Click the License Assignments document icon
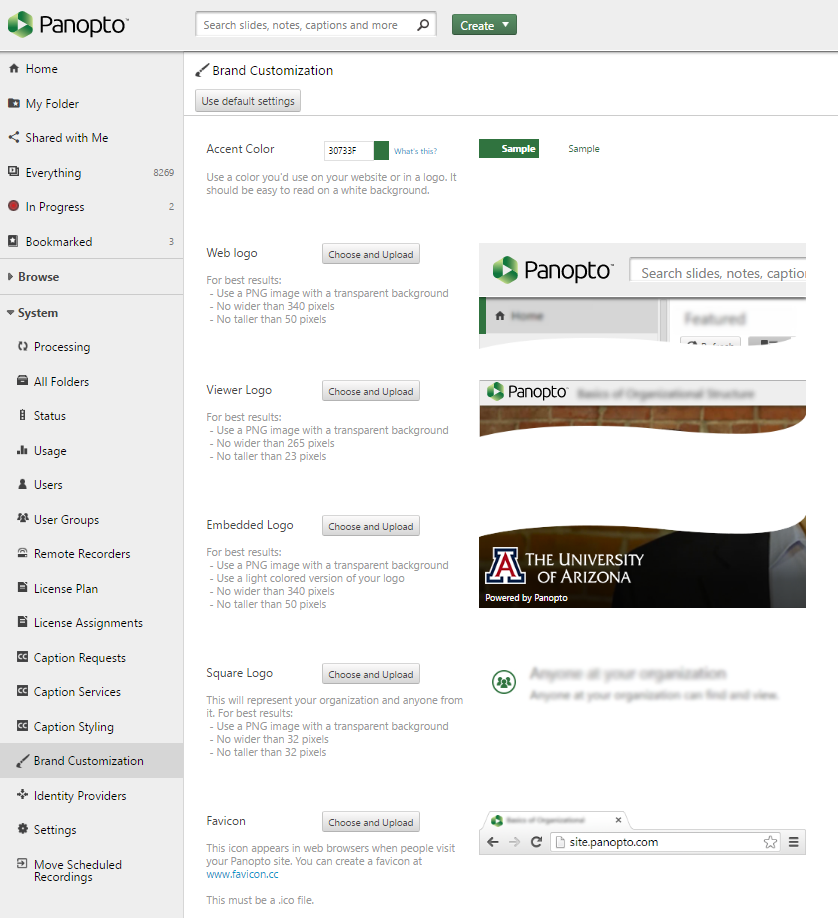This screenshot has width=838, height=918. pyautogui.click(x=22, y=622)
